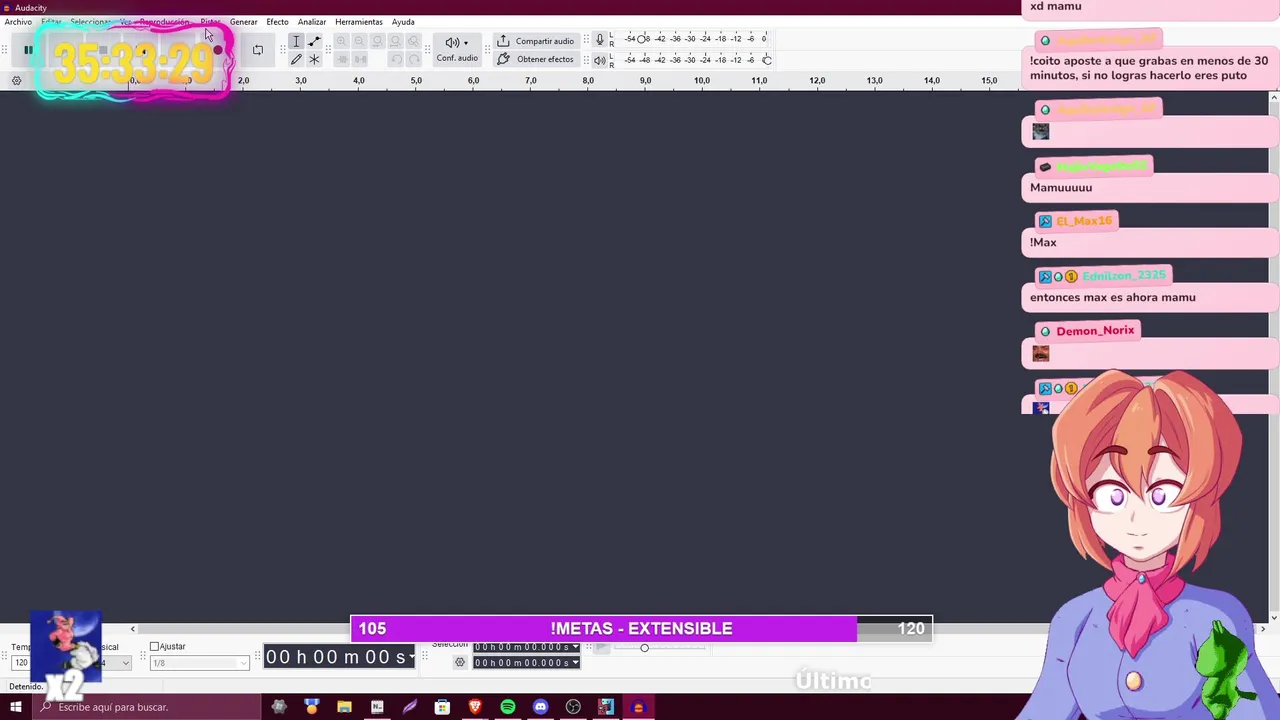
Task: Select the Envelope tool
Action: [314, 41]
